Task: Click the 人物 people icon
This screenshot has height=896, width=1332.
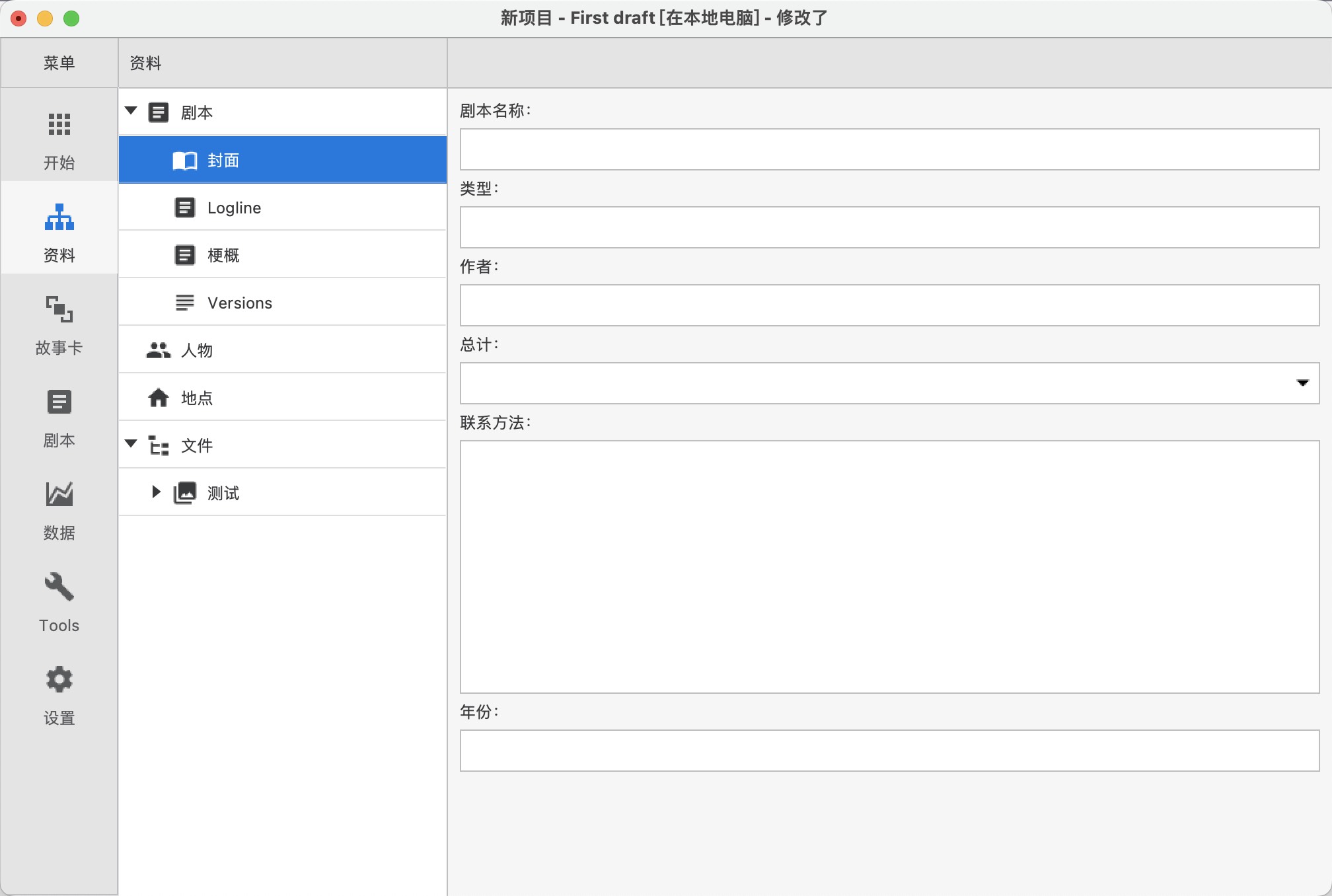Action: tap(158, 350)
